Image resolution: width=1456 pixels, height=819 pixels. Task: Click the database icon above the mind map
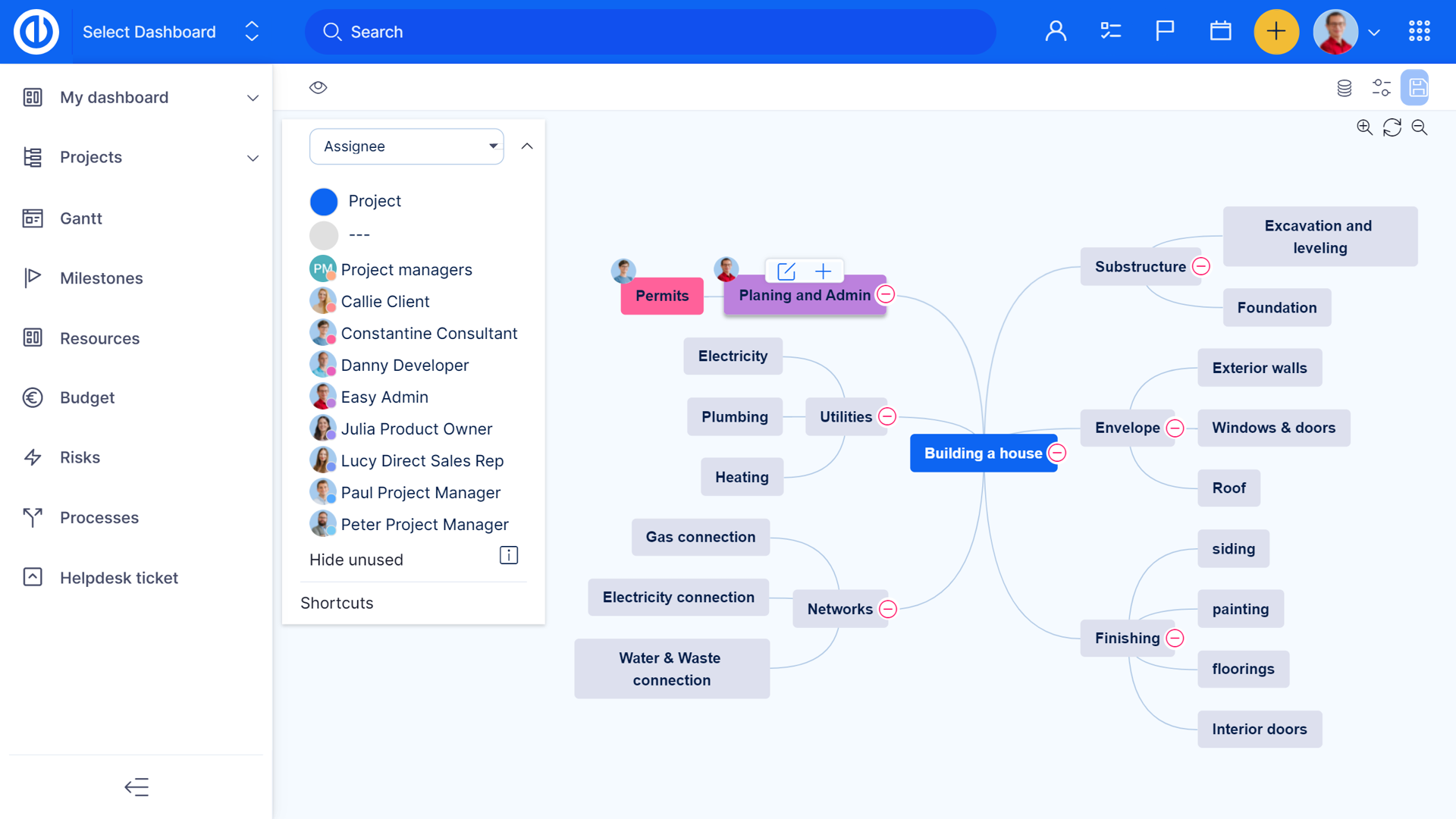(1344, 88)
